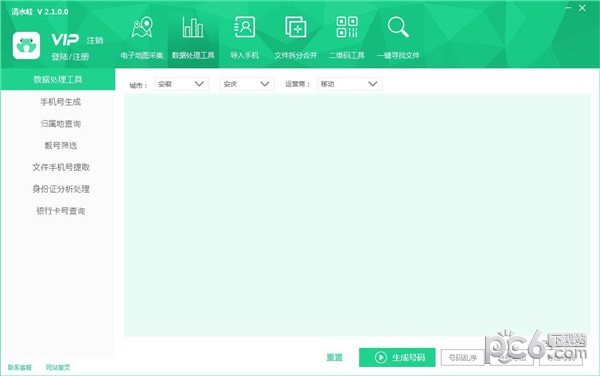Image resolution: width=600 pixels, height=376 pixels.
Task: Click the 重置 reset link
Action: [x=334, y=358]
